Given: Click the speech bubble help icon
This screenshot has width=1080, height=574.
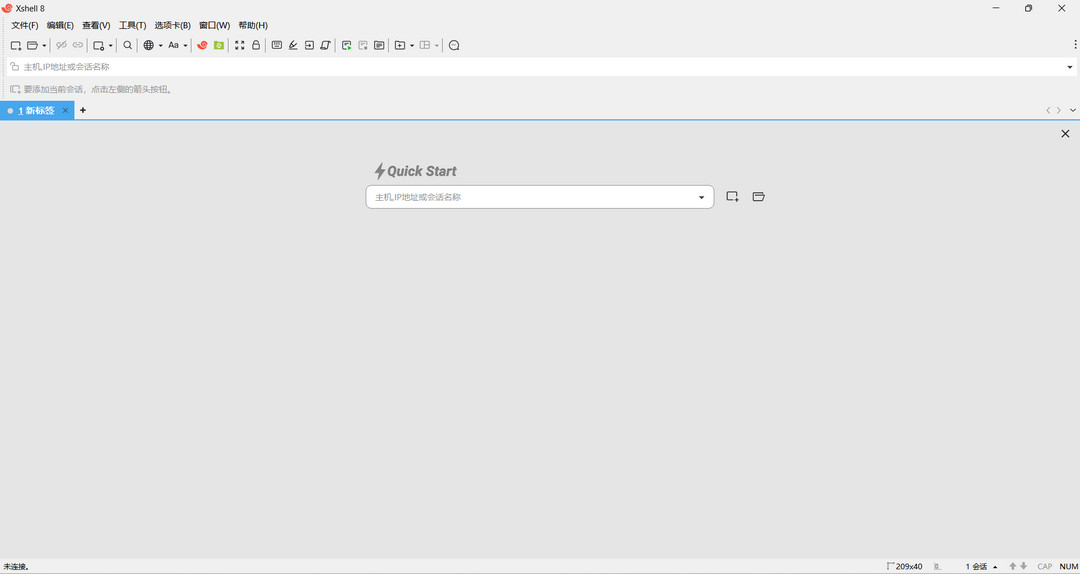Looking at the screenshot, I should tap(454, 45).
